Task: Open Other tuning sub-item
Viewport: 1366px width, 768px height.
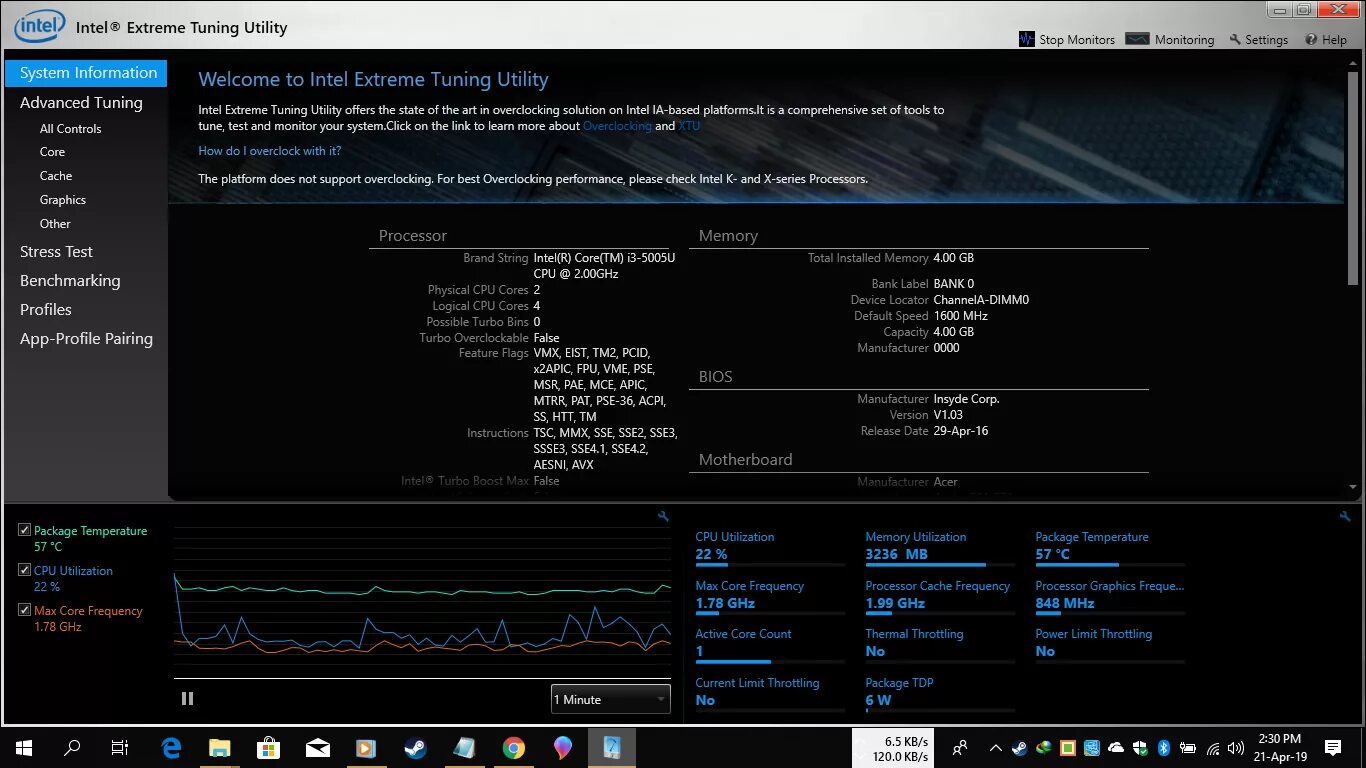Action: click(x=55, y=224)
